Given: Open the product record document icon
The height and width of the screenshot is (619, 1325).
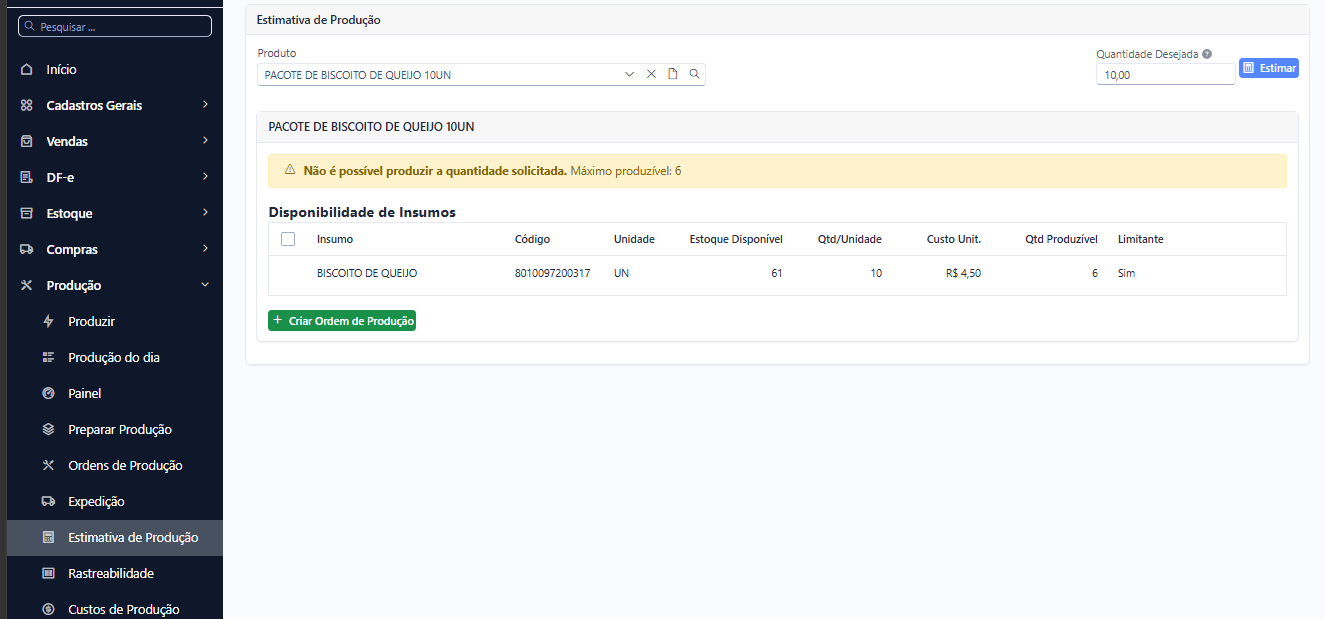Looking at the screenshot, I should click(x=673, y=74).
